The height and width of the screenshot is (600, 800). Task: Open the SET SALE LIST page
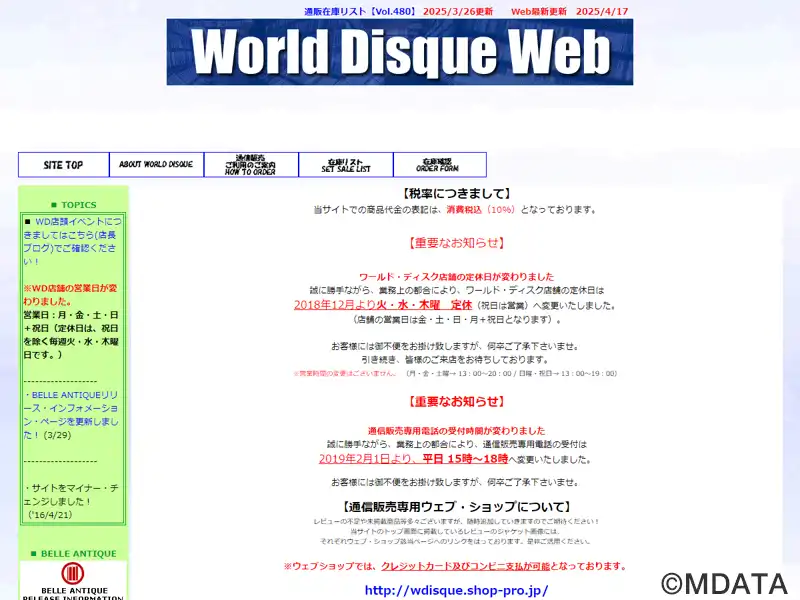[346, 165]
